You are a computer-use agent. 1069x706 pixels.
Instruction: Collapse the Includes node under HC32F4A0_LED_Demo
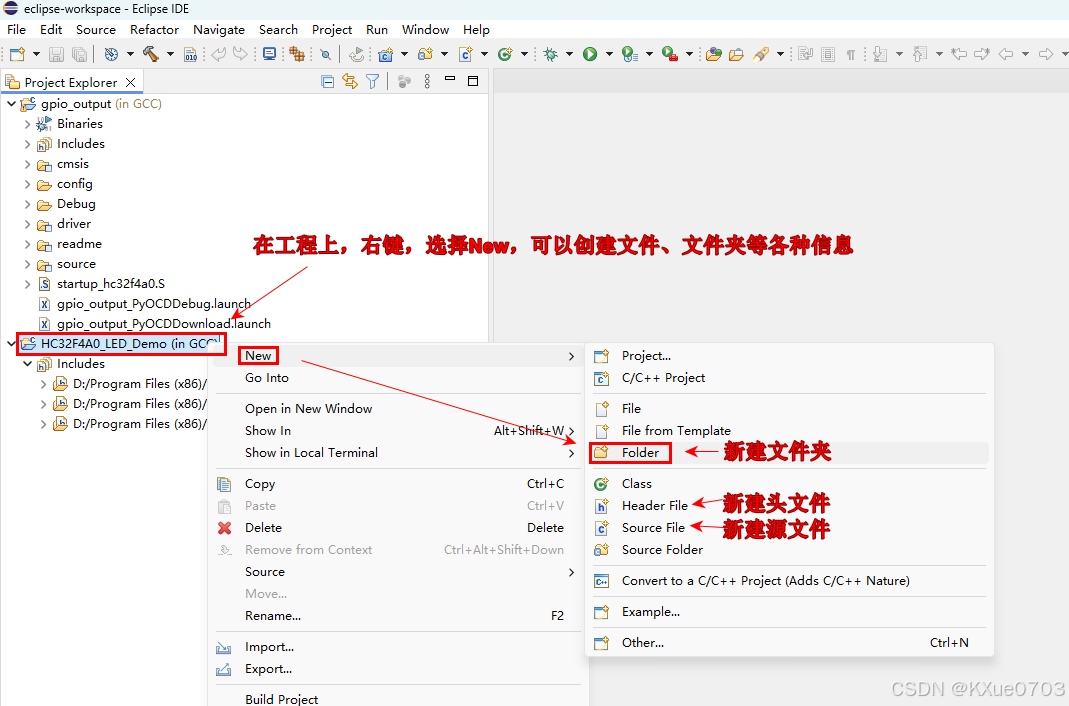tap(27, 364)
